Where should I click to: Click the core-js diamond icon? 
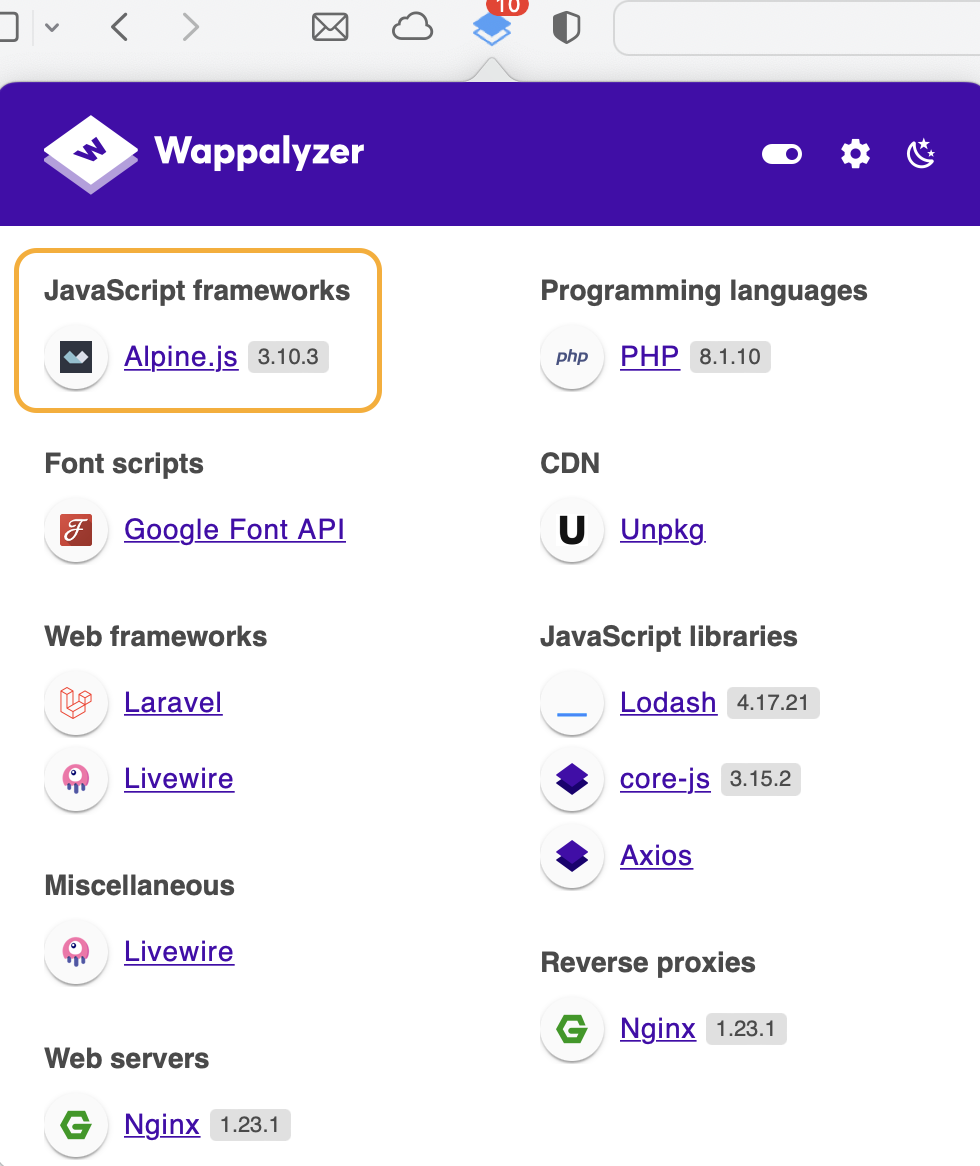(572, 779)
